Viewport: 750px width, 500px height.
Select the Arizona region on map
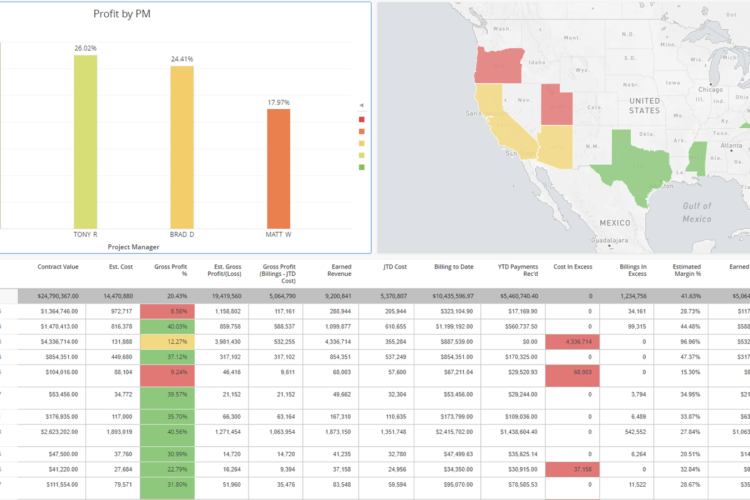556,146
